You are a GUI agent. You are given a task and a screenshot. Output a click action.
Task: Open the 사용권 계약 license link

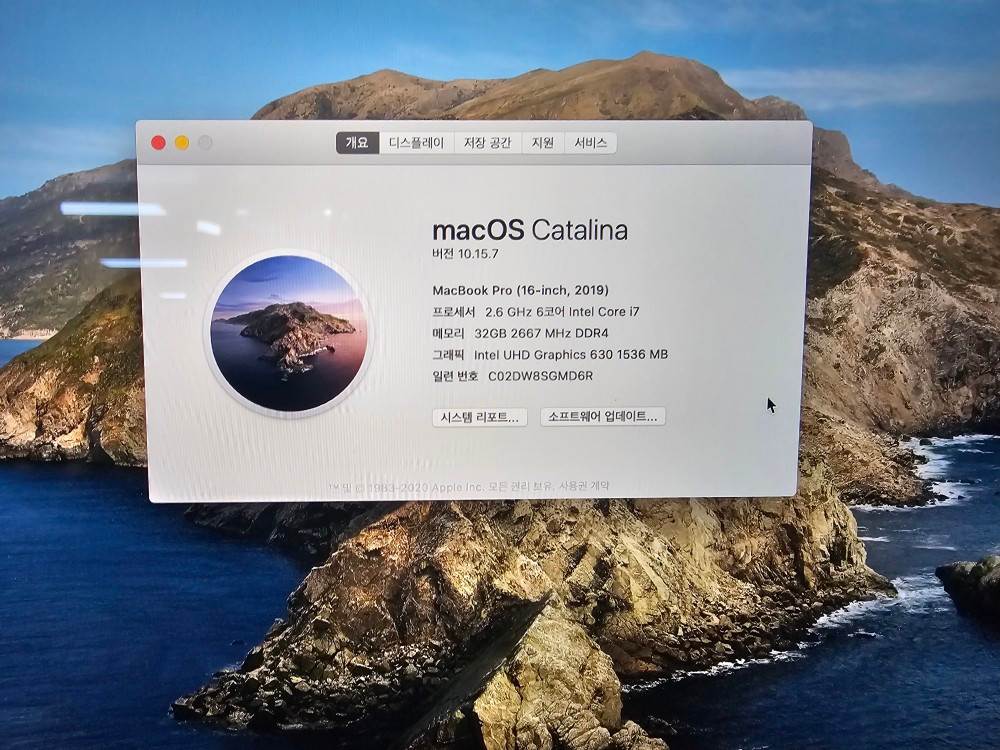pyautogui.click(x=585, y=487)
